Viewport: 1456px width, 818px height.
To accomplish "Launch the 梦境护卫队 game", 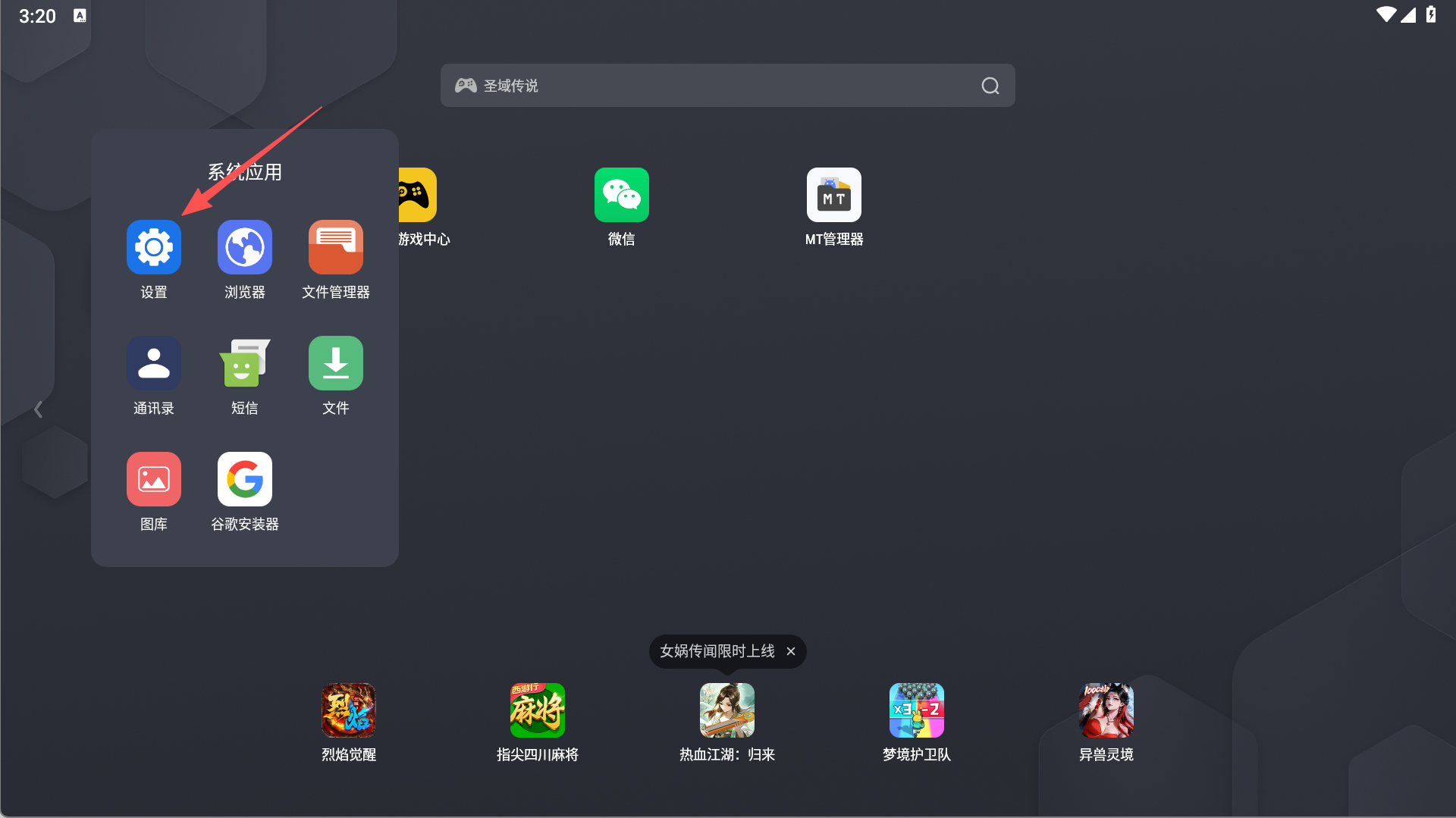I will point(916,710).
